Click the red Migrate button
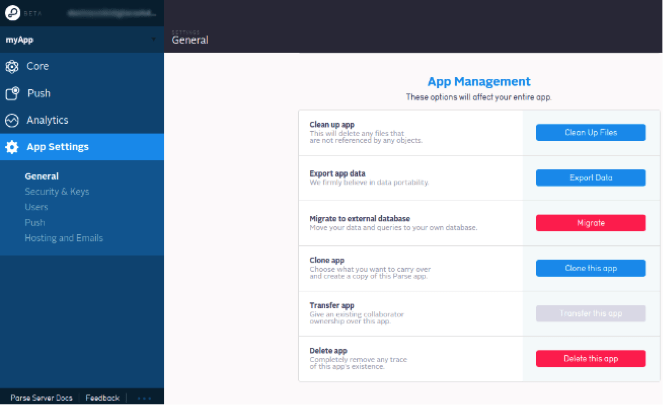This screenshot has height=405, width=663. [590, 223]
